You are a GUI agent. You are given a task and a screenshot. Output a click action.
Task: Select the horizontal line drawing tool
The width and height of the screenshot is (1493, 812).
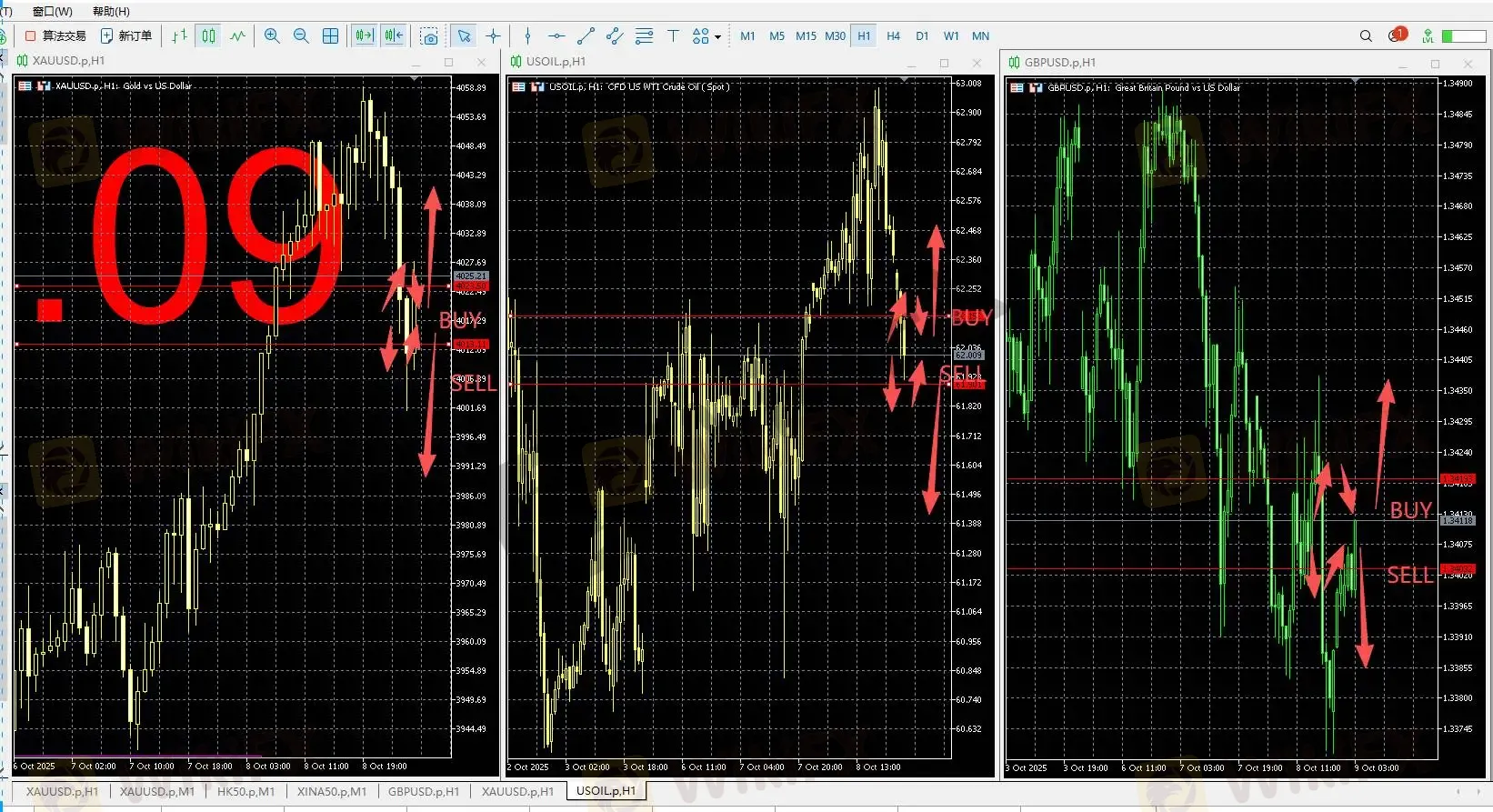coord(556,36)
